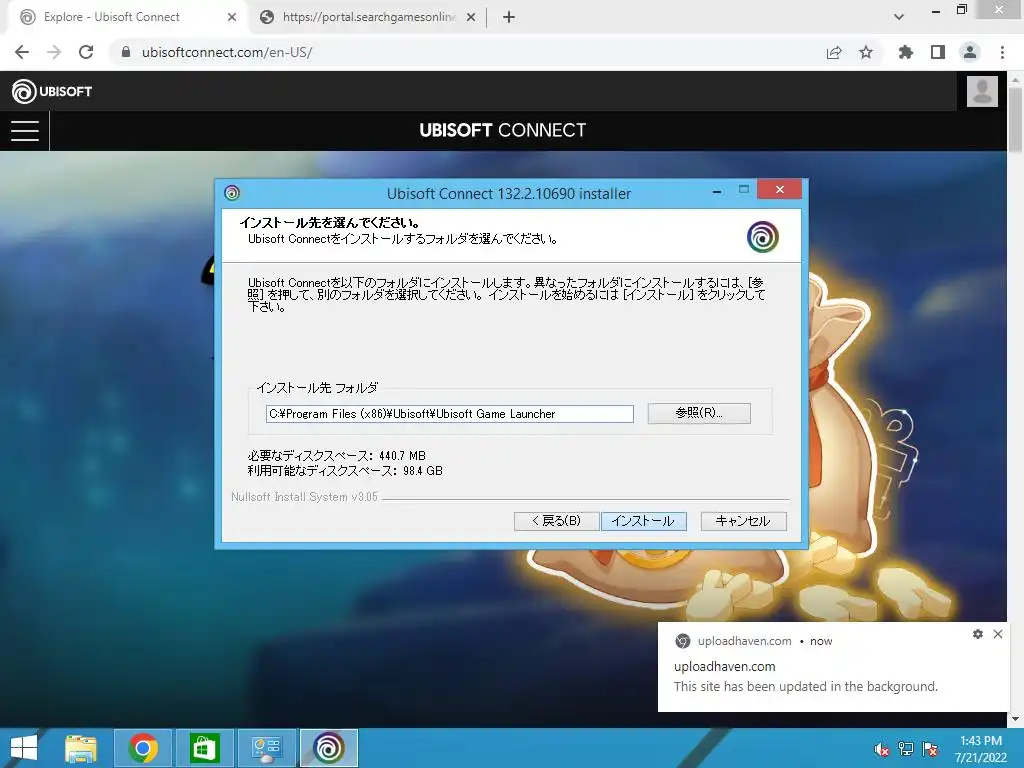Viewport: 1024px width, 768px height.
Task: Click the scrollbar down arrow
Action: (1015, 719)
